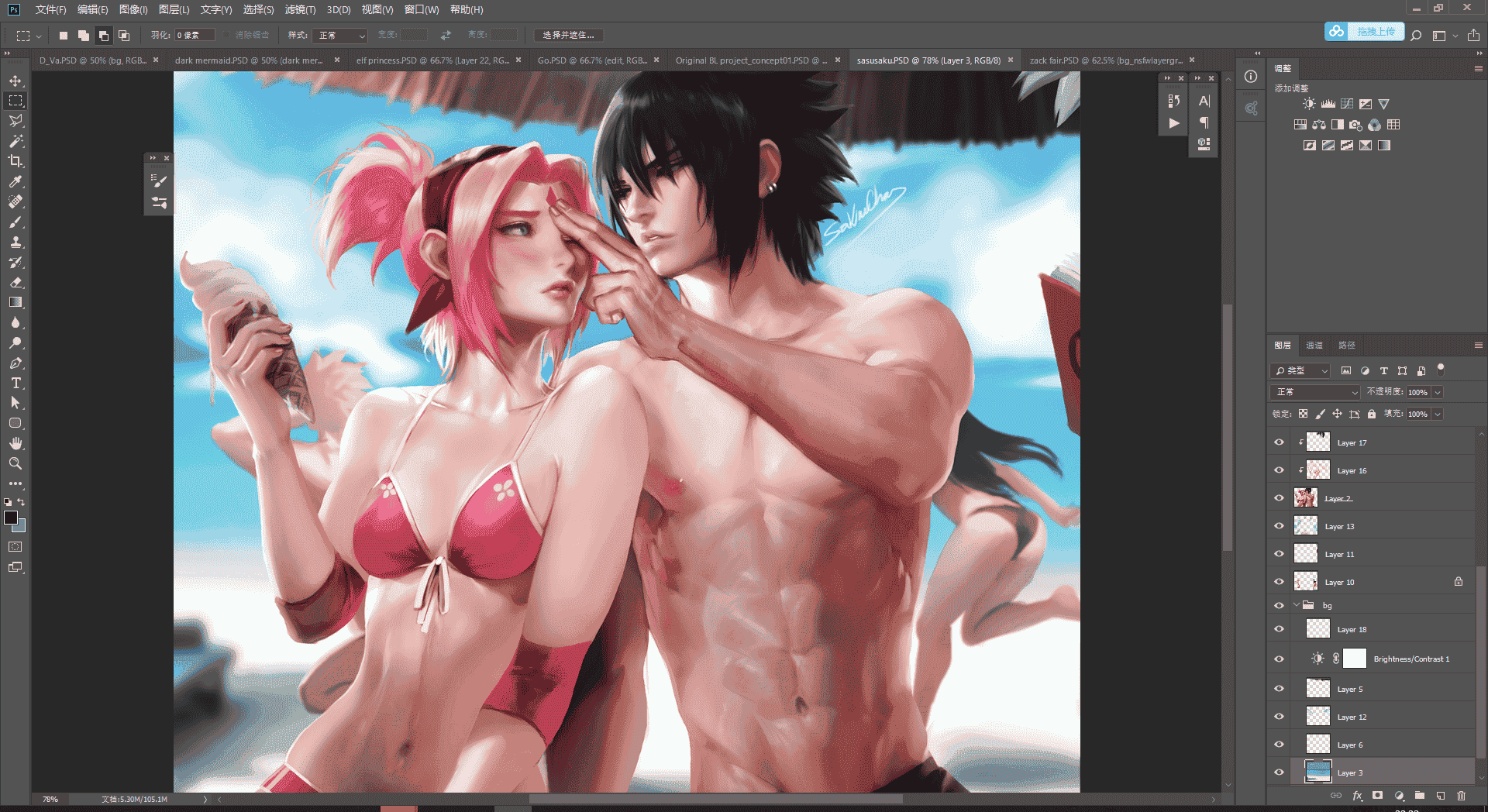This screenshot has width=1488, height=812.
Task: Select the Zoom tool
Action: [x=15, y=463]
